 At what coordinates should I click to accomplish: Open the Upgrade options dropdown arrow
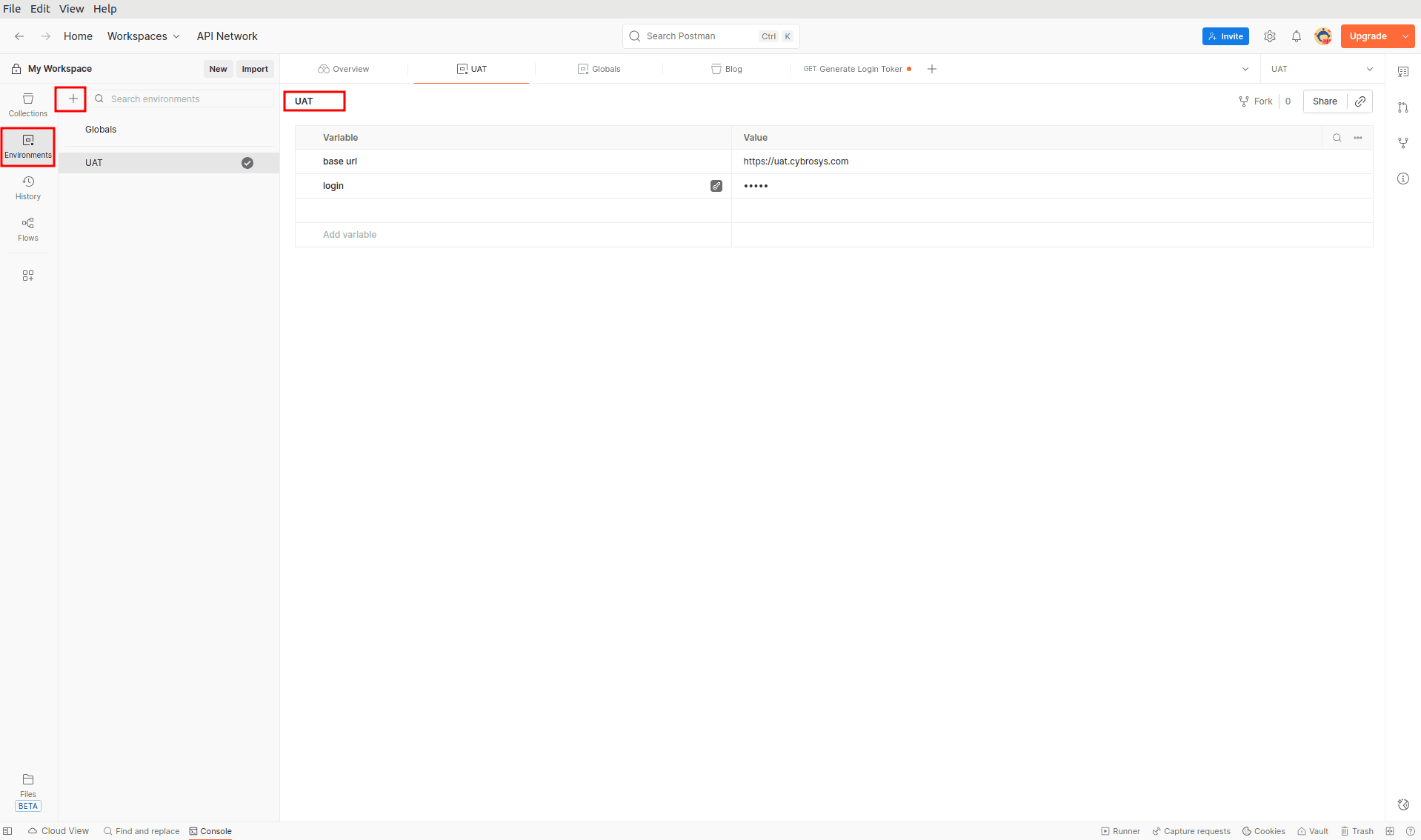[x=1406, y=36]
